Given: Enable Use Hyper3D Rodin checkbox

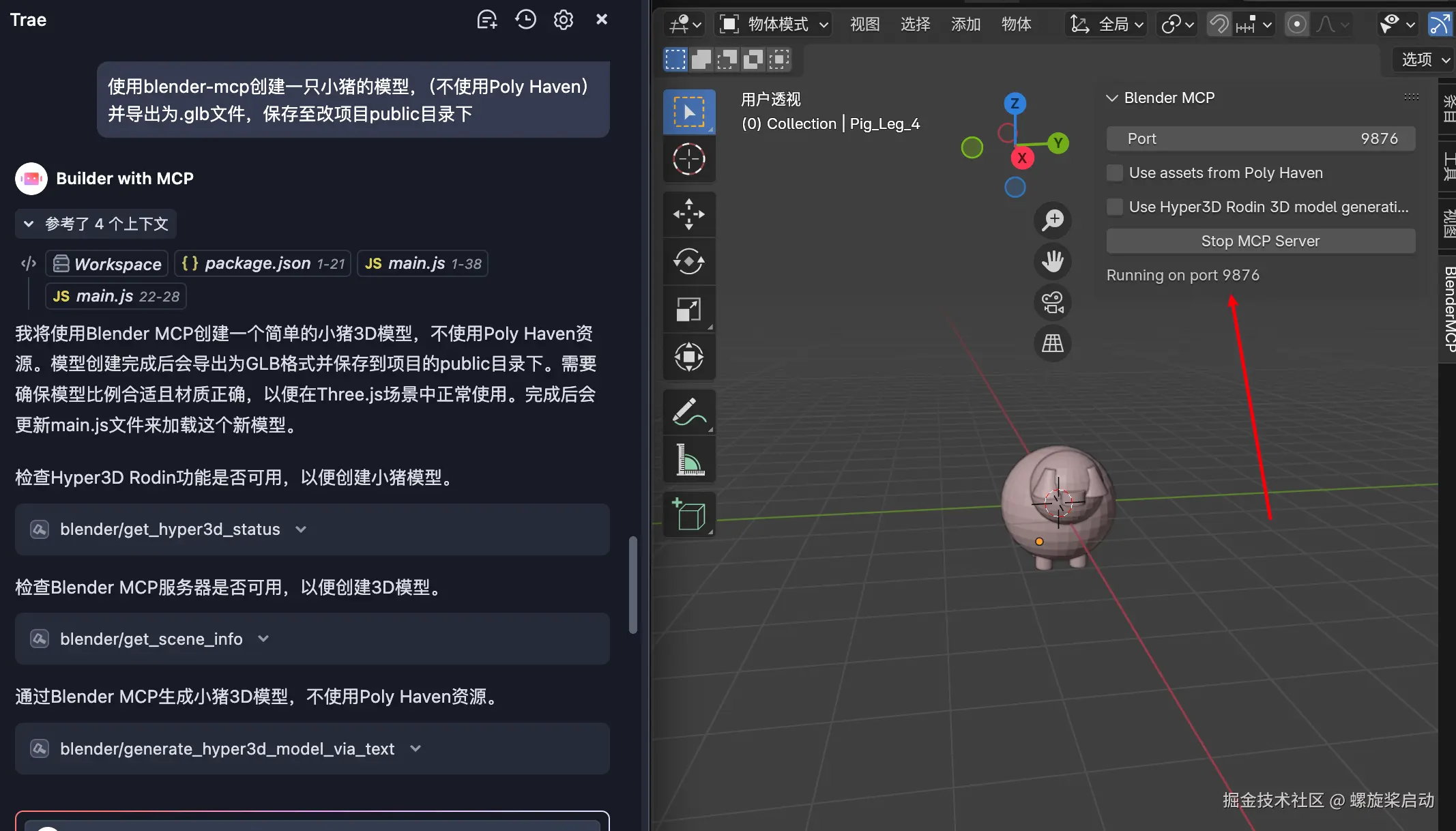Looking at the screenshot, I should tap(1115, 207).
